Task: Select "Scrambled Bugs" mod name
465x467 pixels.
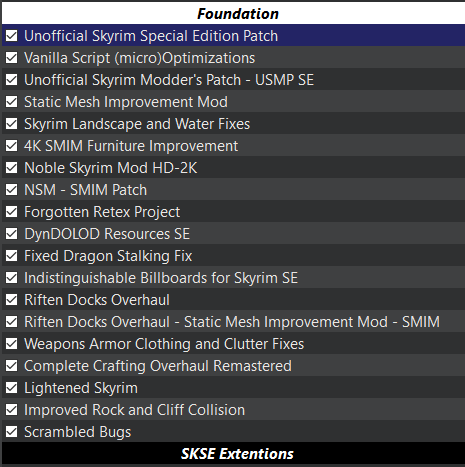Action: point(78,432)
